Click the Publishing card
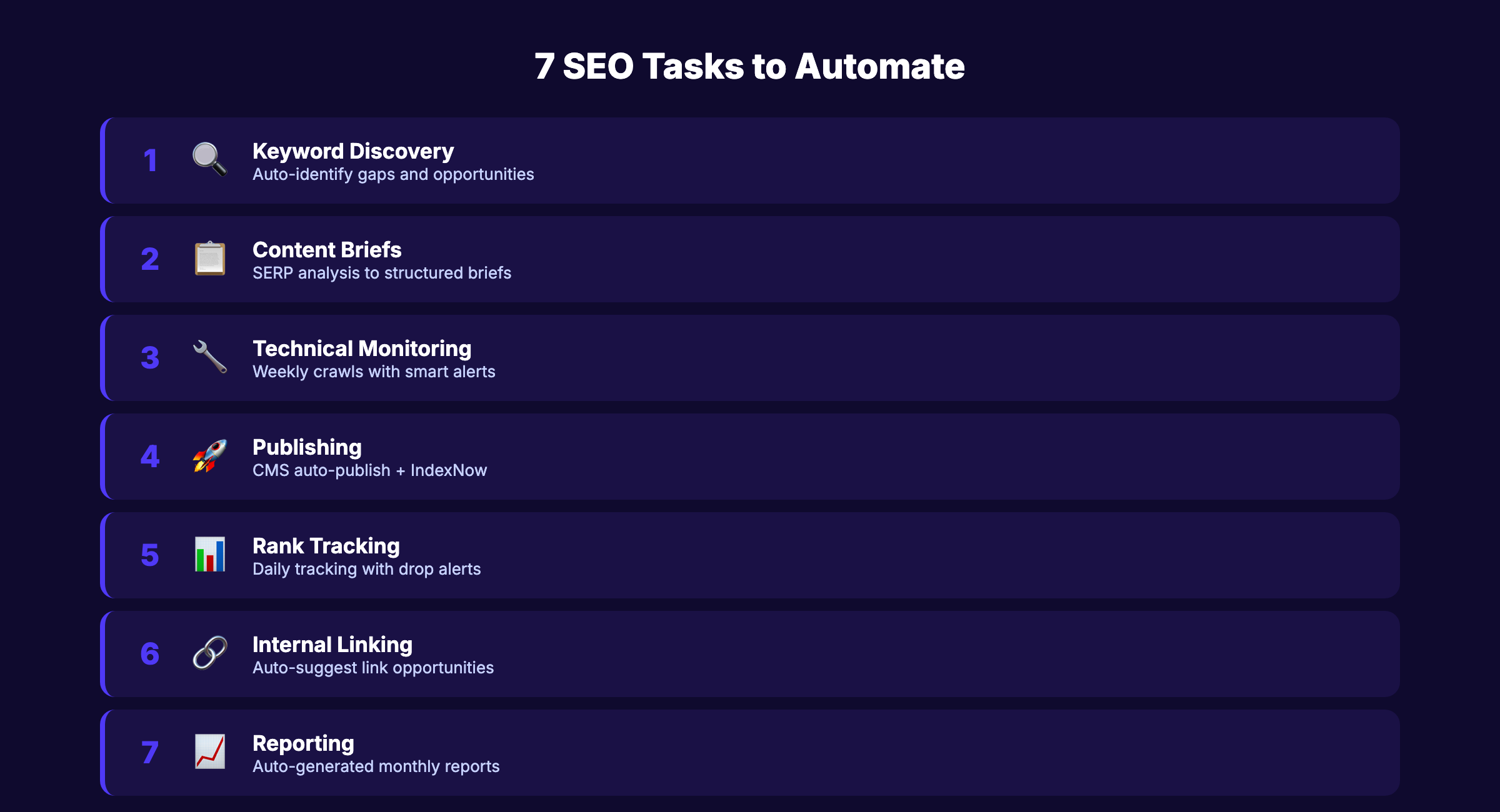The height and width of the screenshot is (812, 1500). tap(750, 457)
